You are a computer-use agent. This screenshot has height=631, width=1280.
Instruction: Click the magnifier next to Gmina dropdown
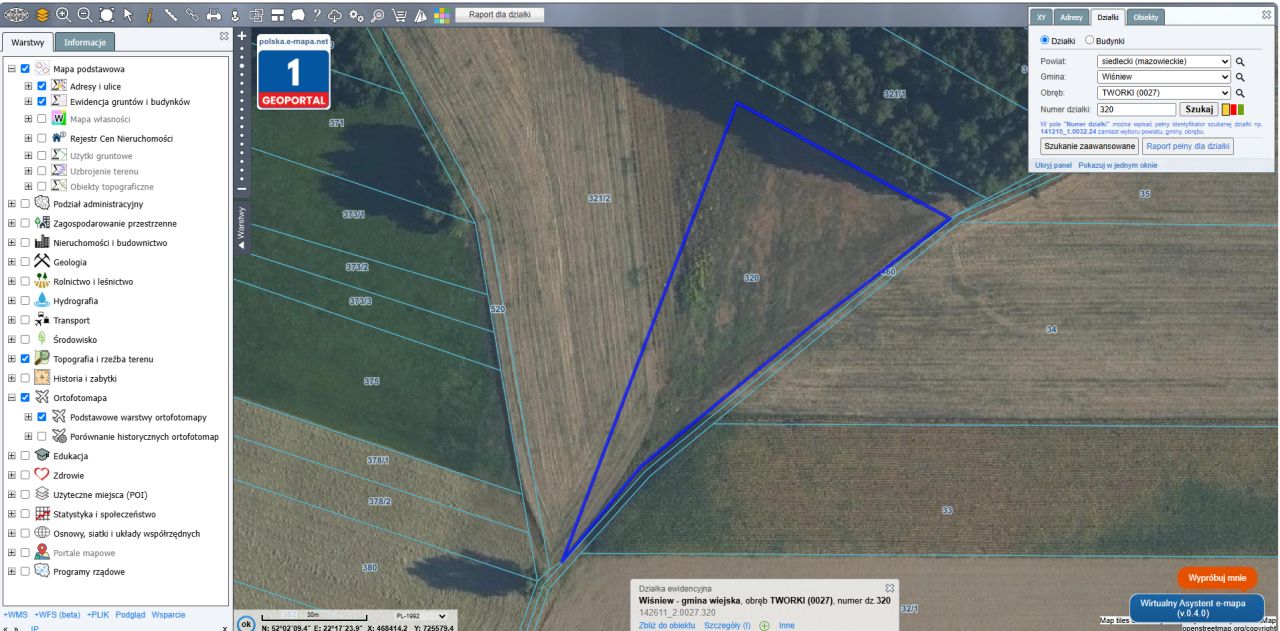(x=1240, y=77)
